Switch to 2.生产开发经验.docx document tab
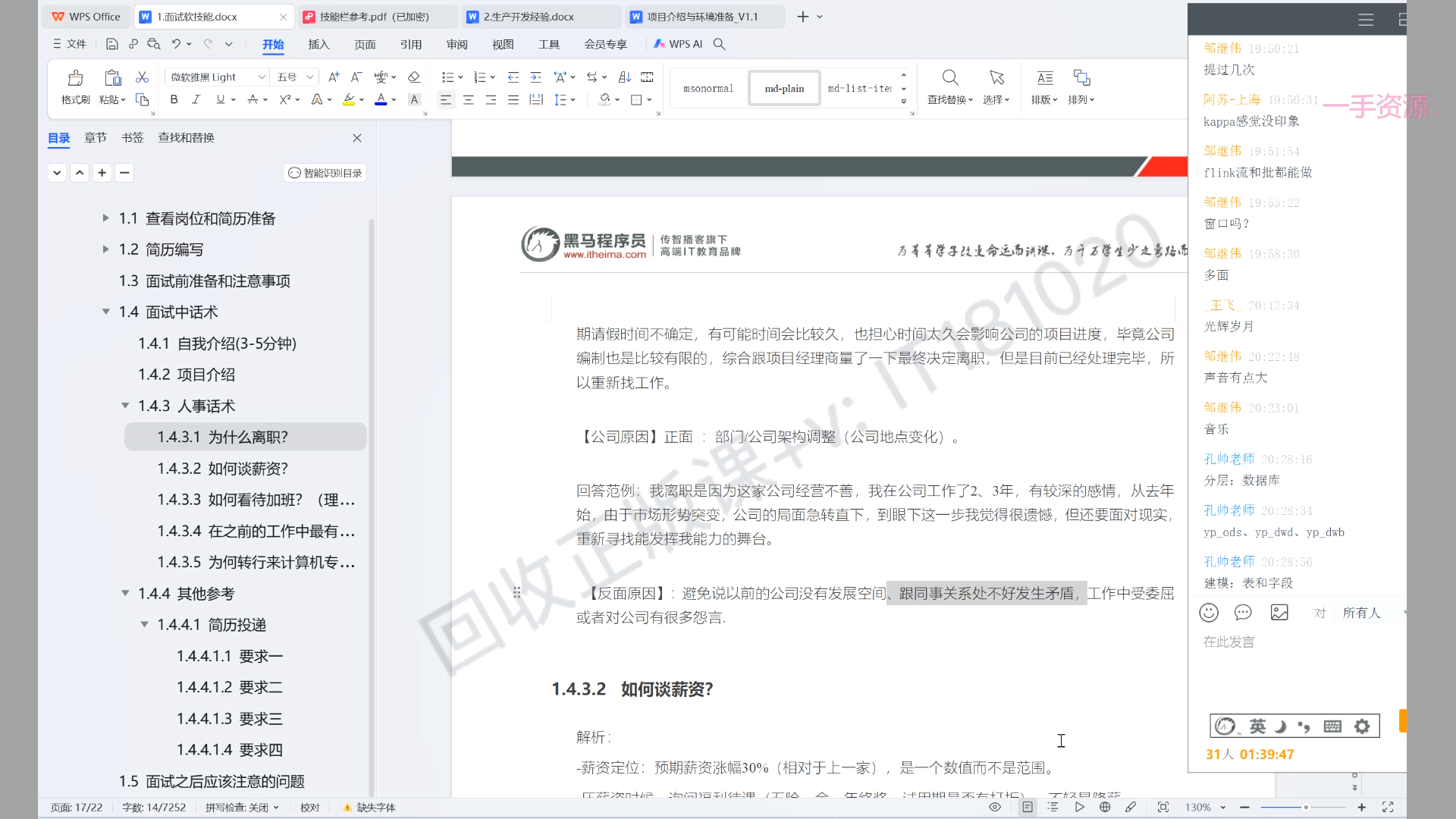The height and width of the screenshot is (819, 1456). (x=529, y=17)
